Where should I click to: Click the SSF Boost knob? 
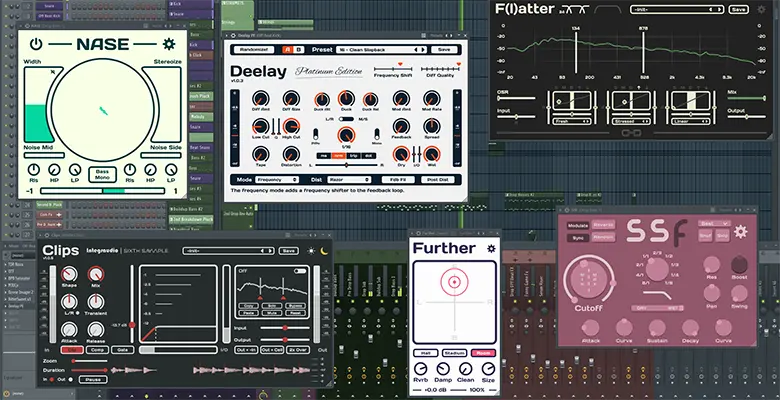click(x=739, y=264)
